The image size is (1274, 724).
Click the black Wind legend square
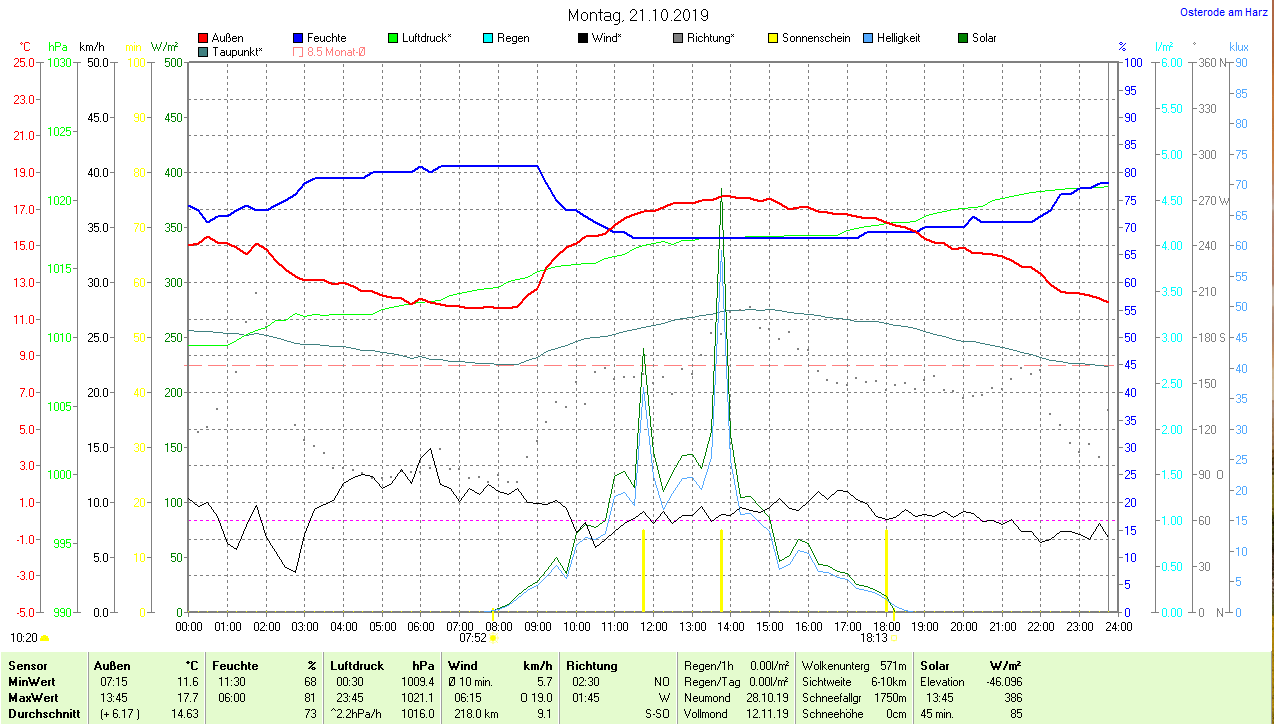point(583,38)
